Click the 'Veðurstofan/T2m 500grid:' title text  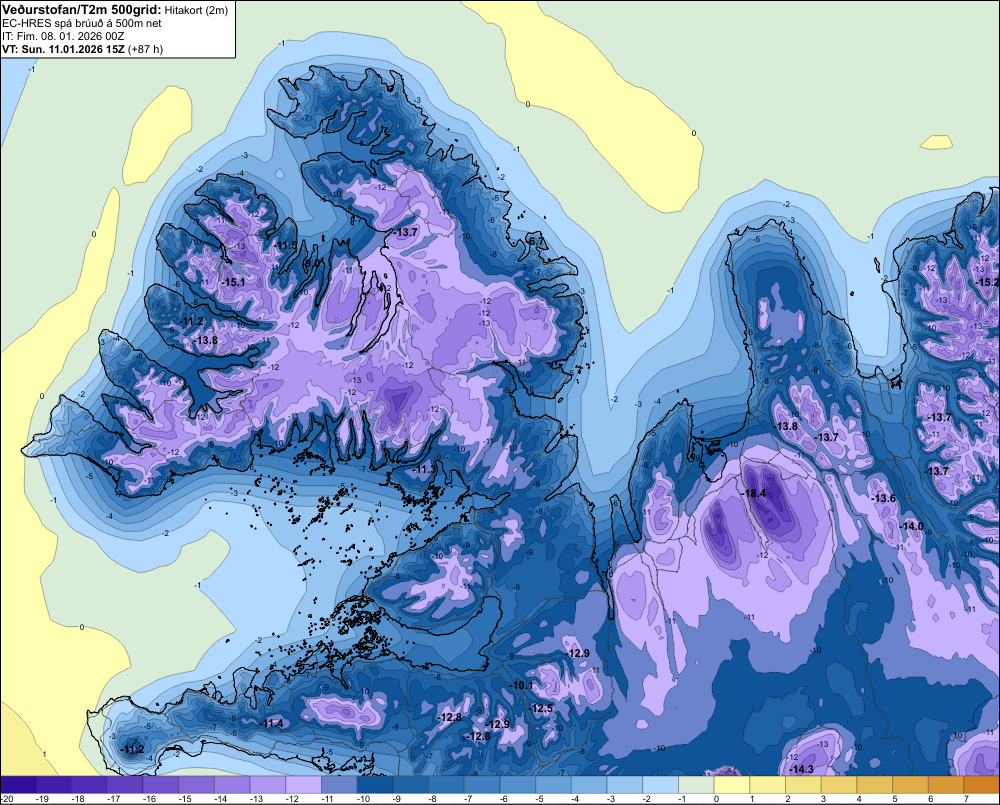pos(81,9)
